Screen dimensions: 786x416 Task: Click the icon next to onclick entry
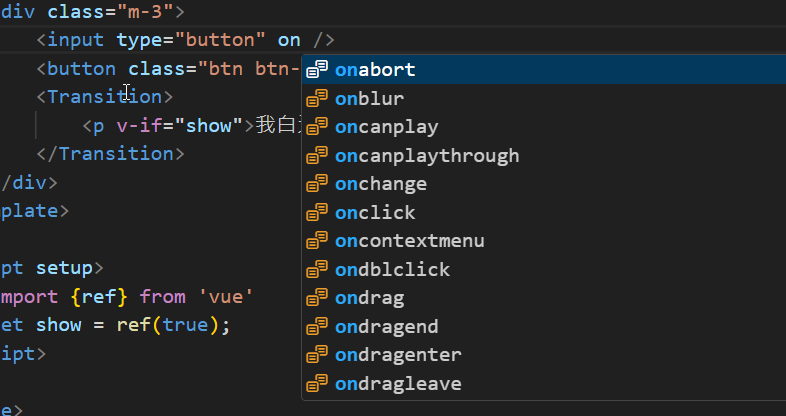tap(317, 212)
